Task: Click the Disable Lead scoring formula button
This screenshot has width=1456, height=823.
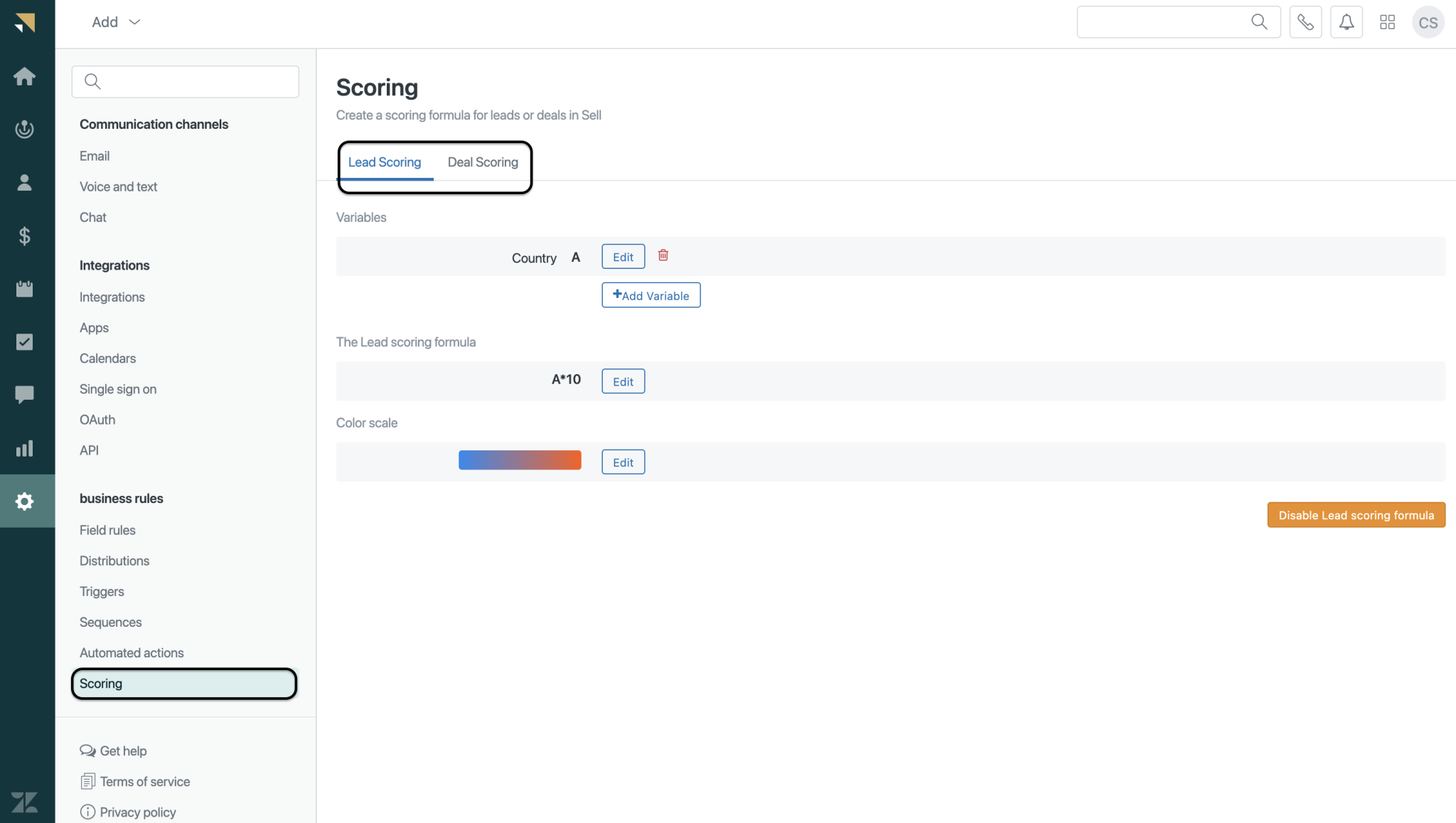Action: (1355, 514)
